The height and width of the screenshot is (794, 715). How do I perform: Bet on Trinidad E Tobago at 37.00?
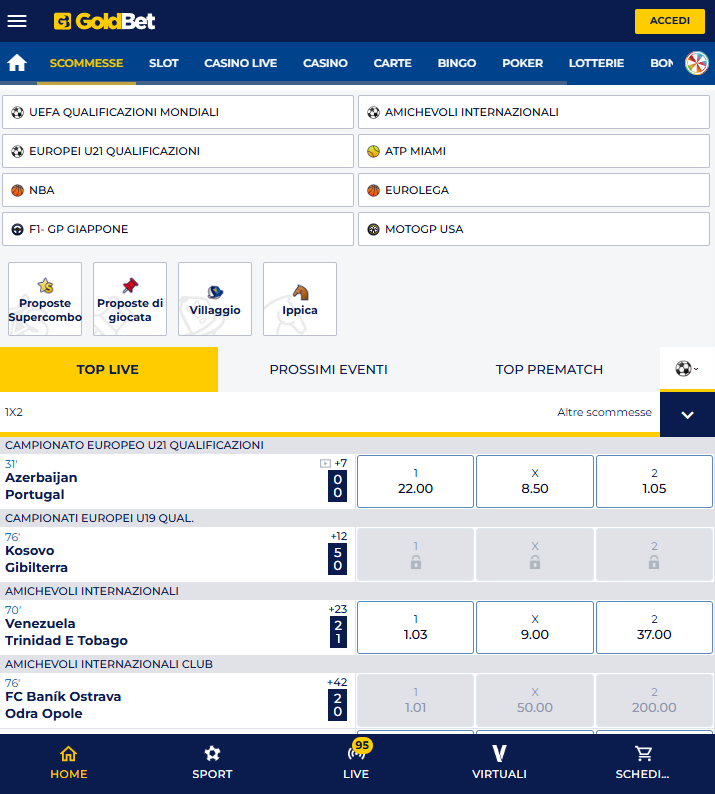coord(654,627)
